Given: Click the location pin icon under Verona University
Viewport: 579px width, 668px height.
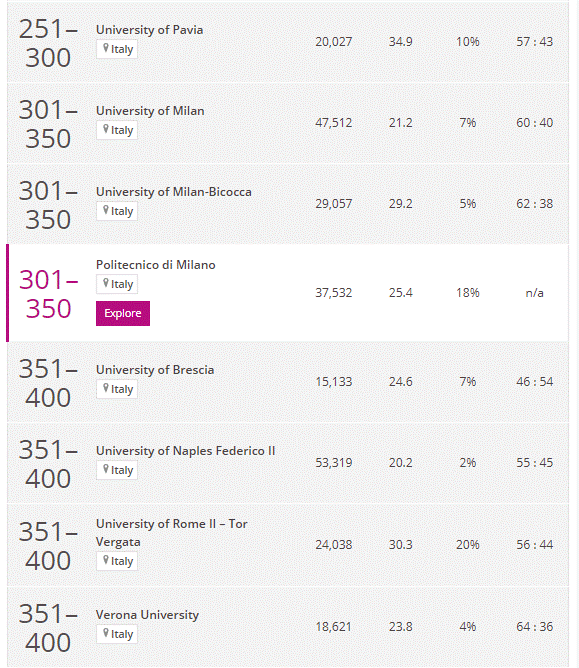Looking at the screenshot, I should point(106,633).
